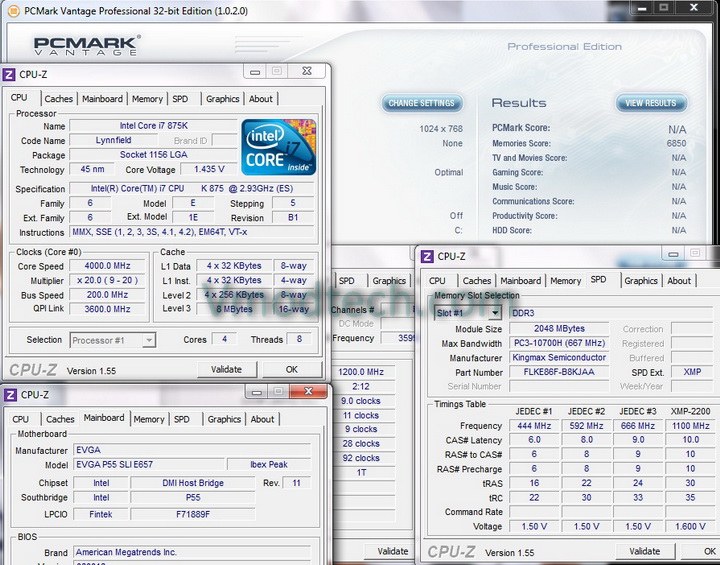Click the XMP-2200 voltage 1.600 V
This screenshot has width=720, height=565.
[x=690, y=526]
